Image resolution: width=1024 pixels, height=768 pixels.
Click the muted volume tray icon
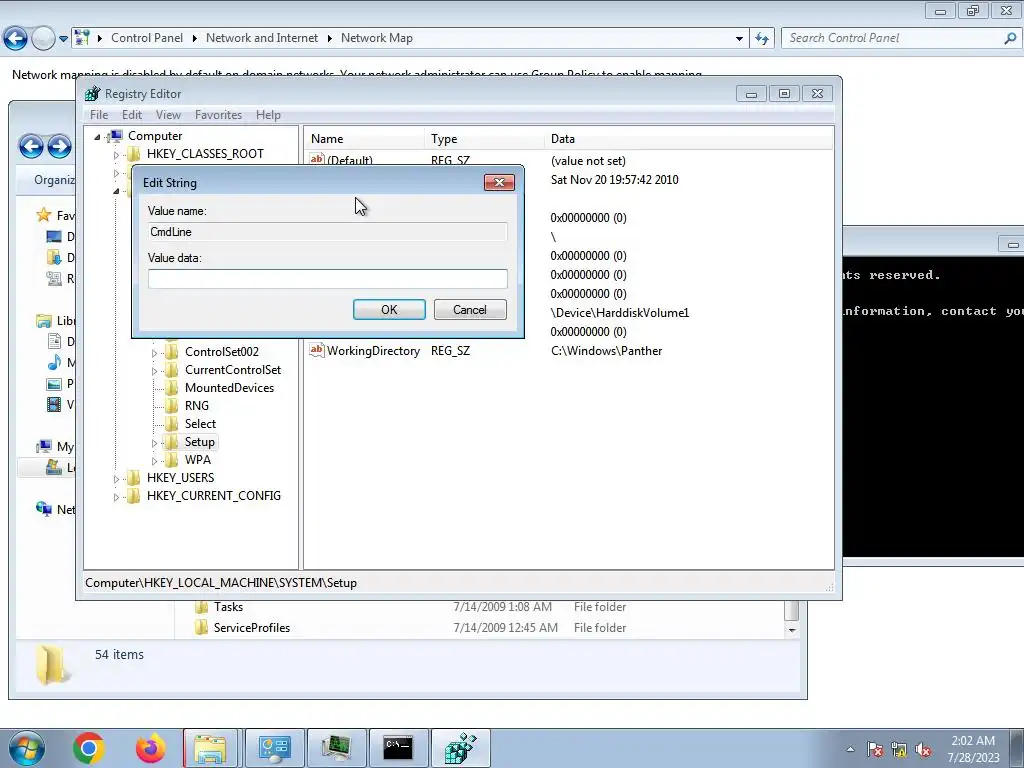point(923,750)
